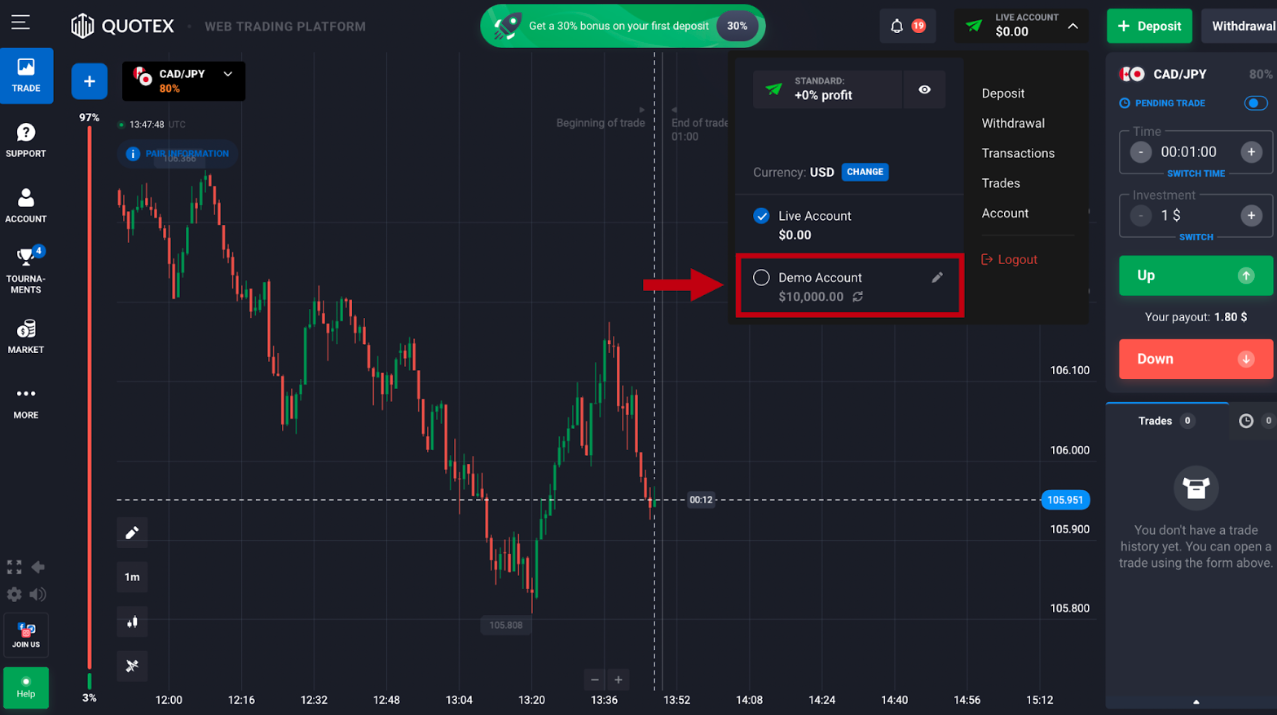
Task: Decrease trade time with minus
Action: pyautogui.click(x=1141, y=152)
